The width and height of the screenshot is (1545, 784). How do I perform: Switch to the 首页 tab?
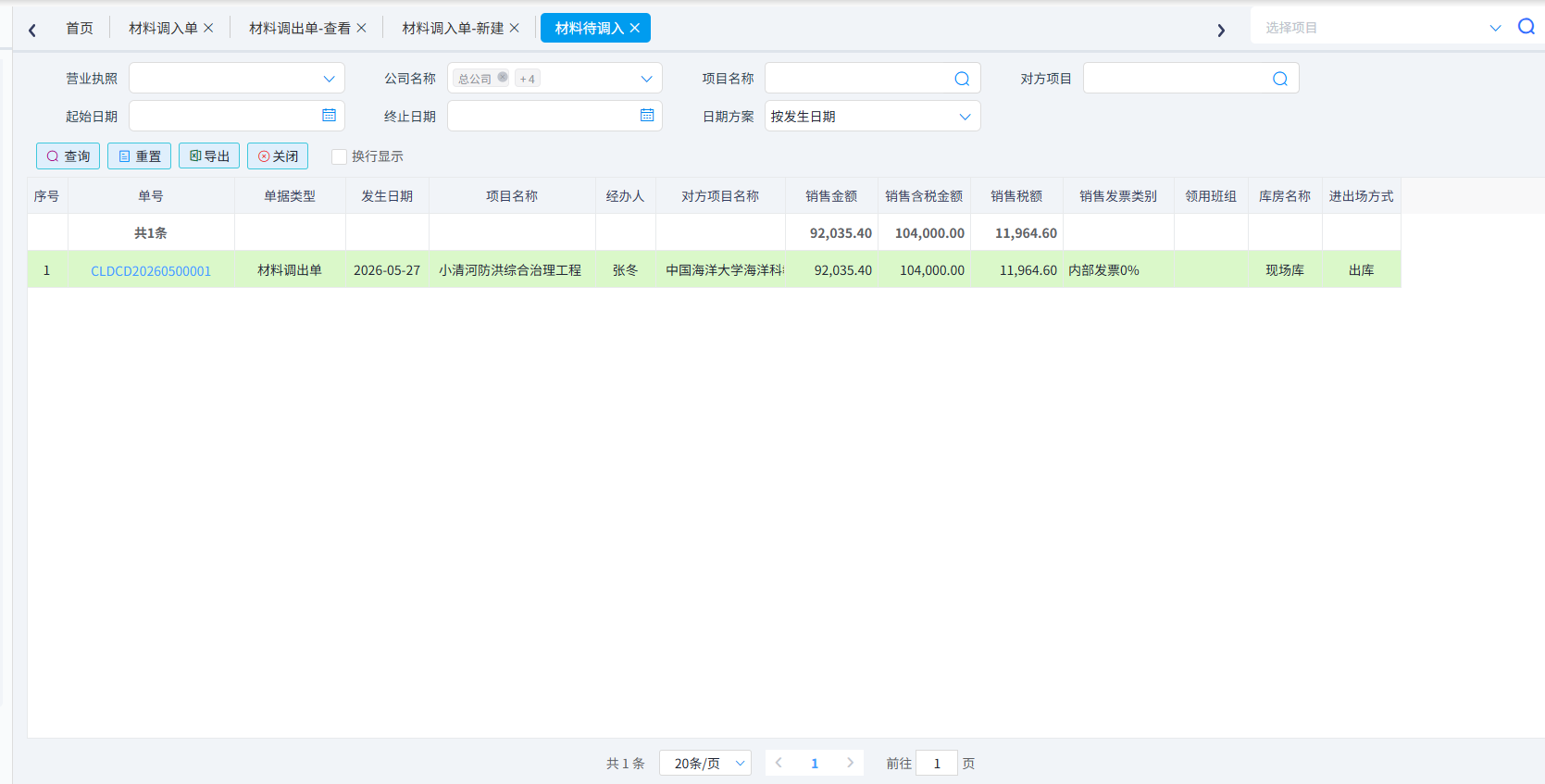click(x=80, y=28)
